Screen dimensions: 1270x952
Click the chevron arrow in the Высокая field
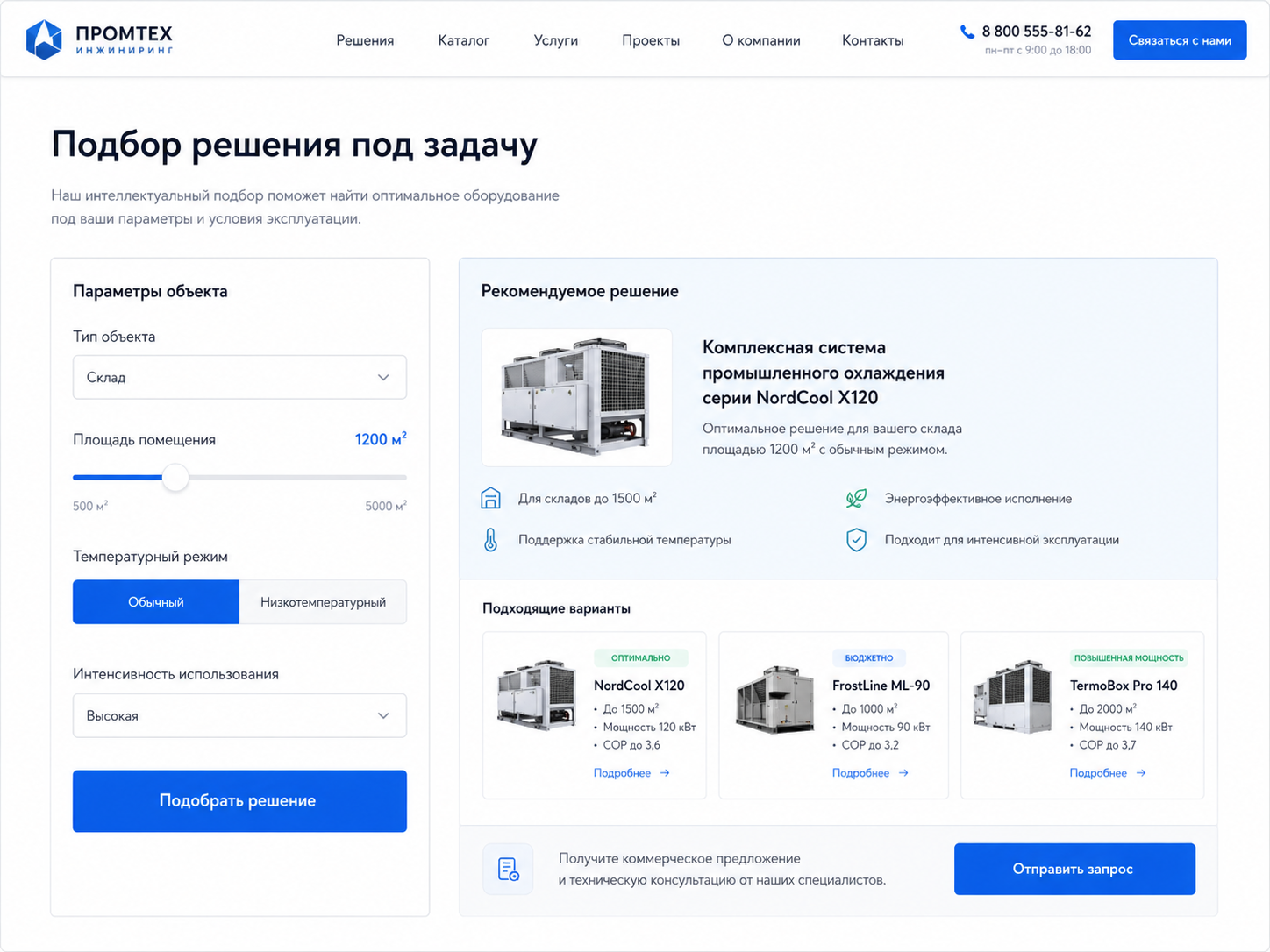(383, 715)
